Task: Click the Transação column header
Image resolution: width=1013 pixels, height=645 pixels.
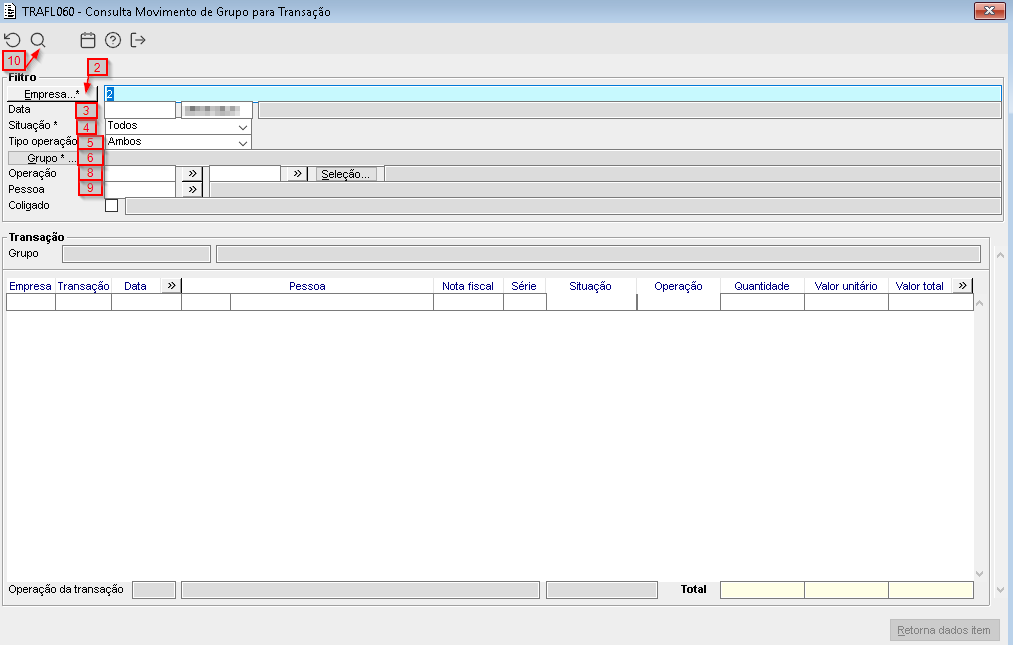Action: 83,286
